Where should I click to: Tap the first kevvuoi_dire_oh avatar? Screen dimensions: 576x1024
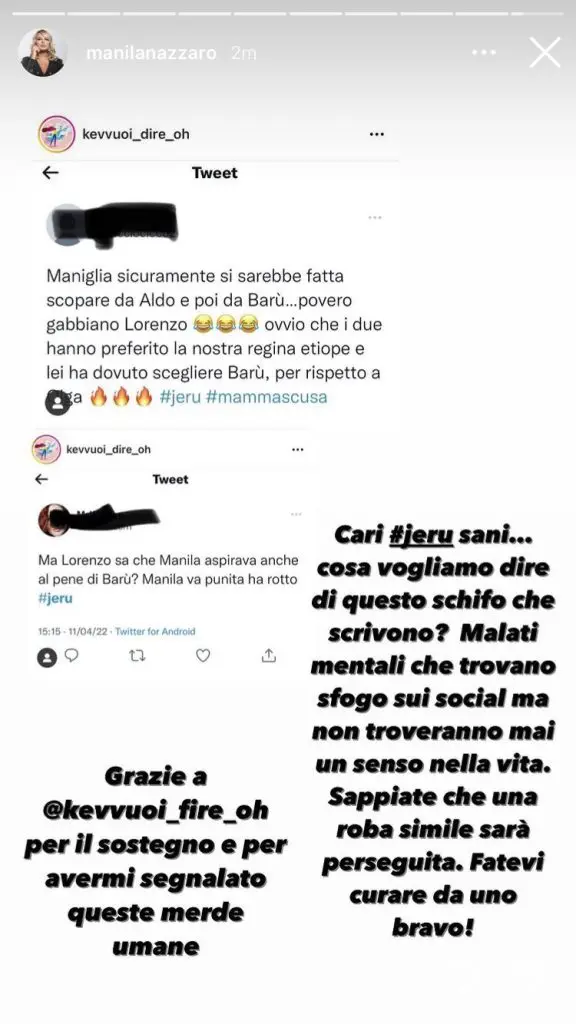[x=56, y=134]
